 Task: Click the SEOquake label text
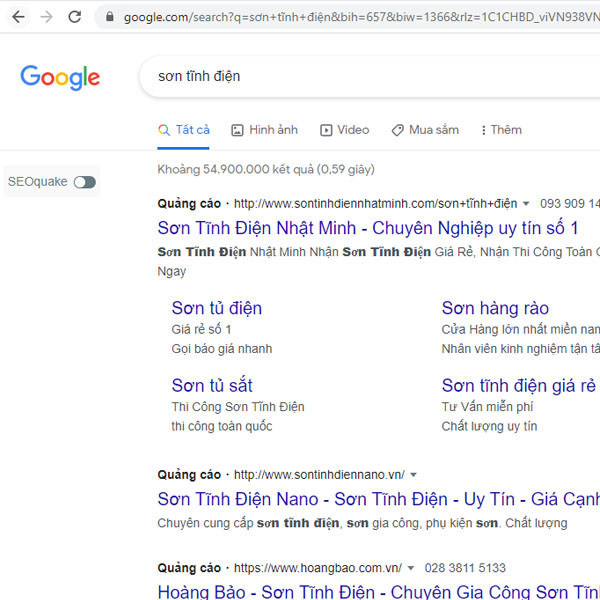pos(38,182)
